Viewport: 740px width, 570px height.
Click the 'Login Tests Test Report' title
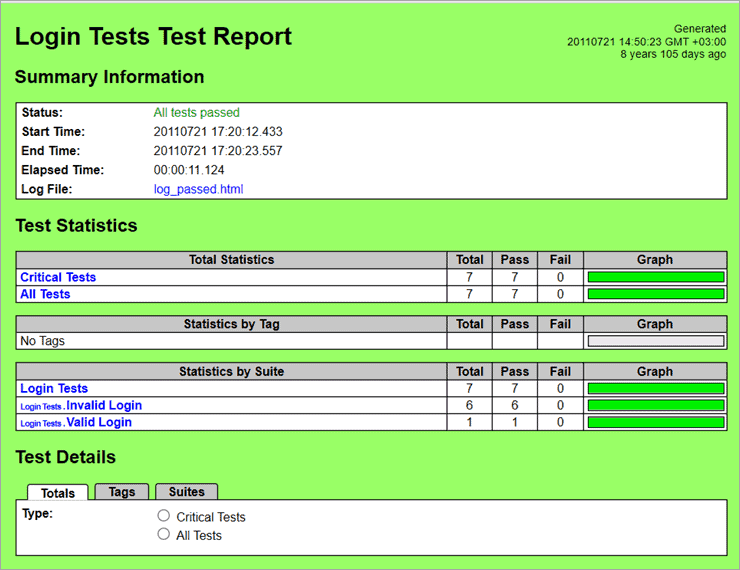pos(153,37)
